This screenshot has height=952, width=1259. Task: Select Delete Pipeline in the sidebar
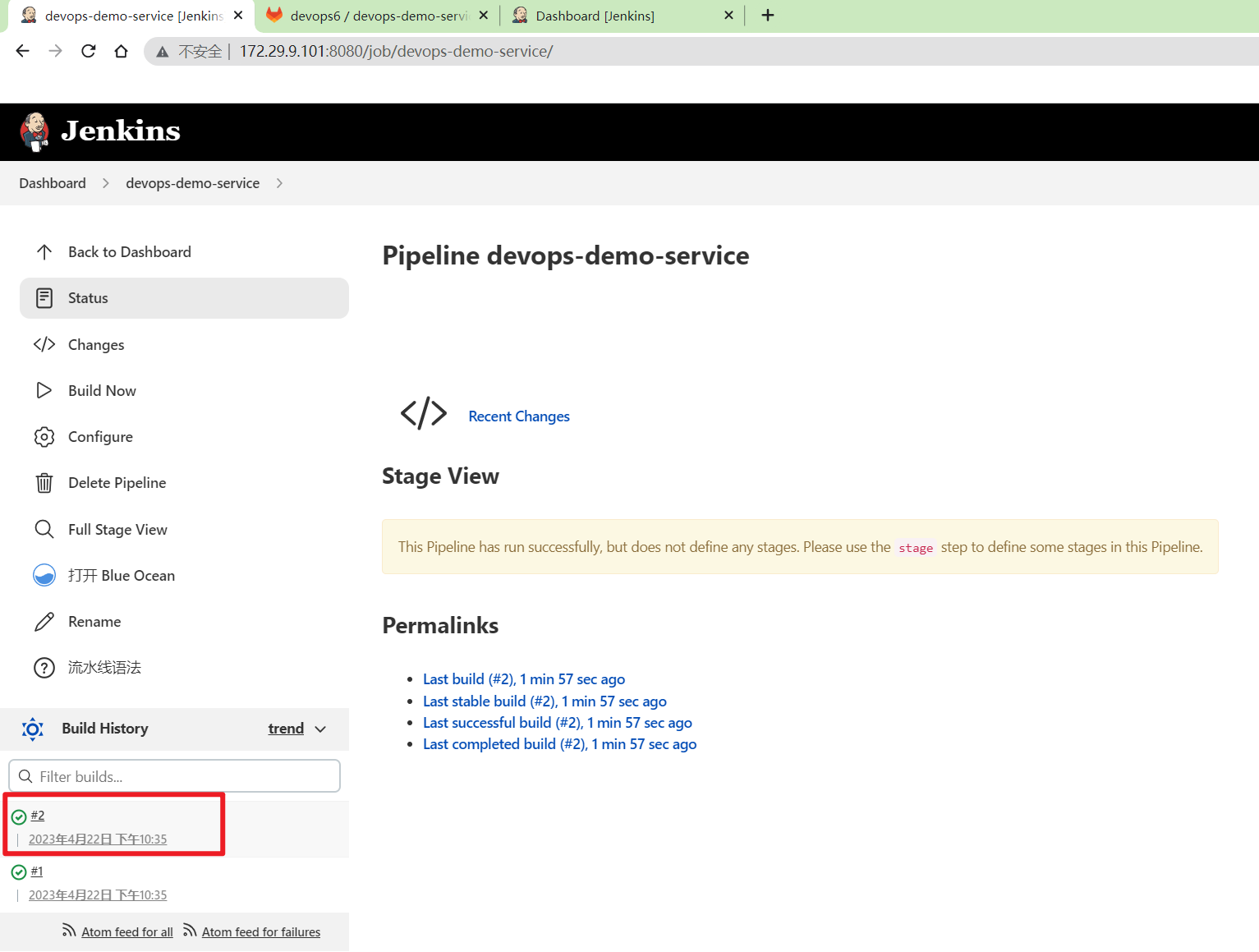pyautogui.click(x=184, y=483)
